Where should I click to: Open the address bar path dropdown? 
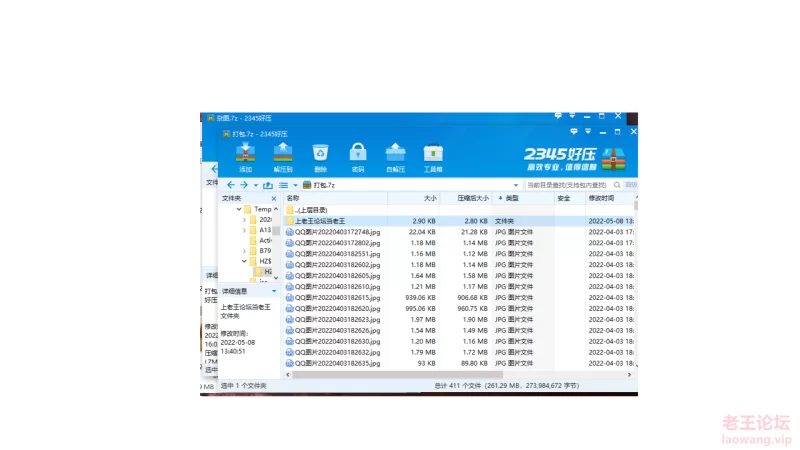point(516,185)
